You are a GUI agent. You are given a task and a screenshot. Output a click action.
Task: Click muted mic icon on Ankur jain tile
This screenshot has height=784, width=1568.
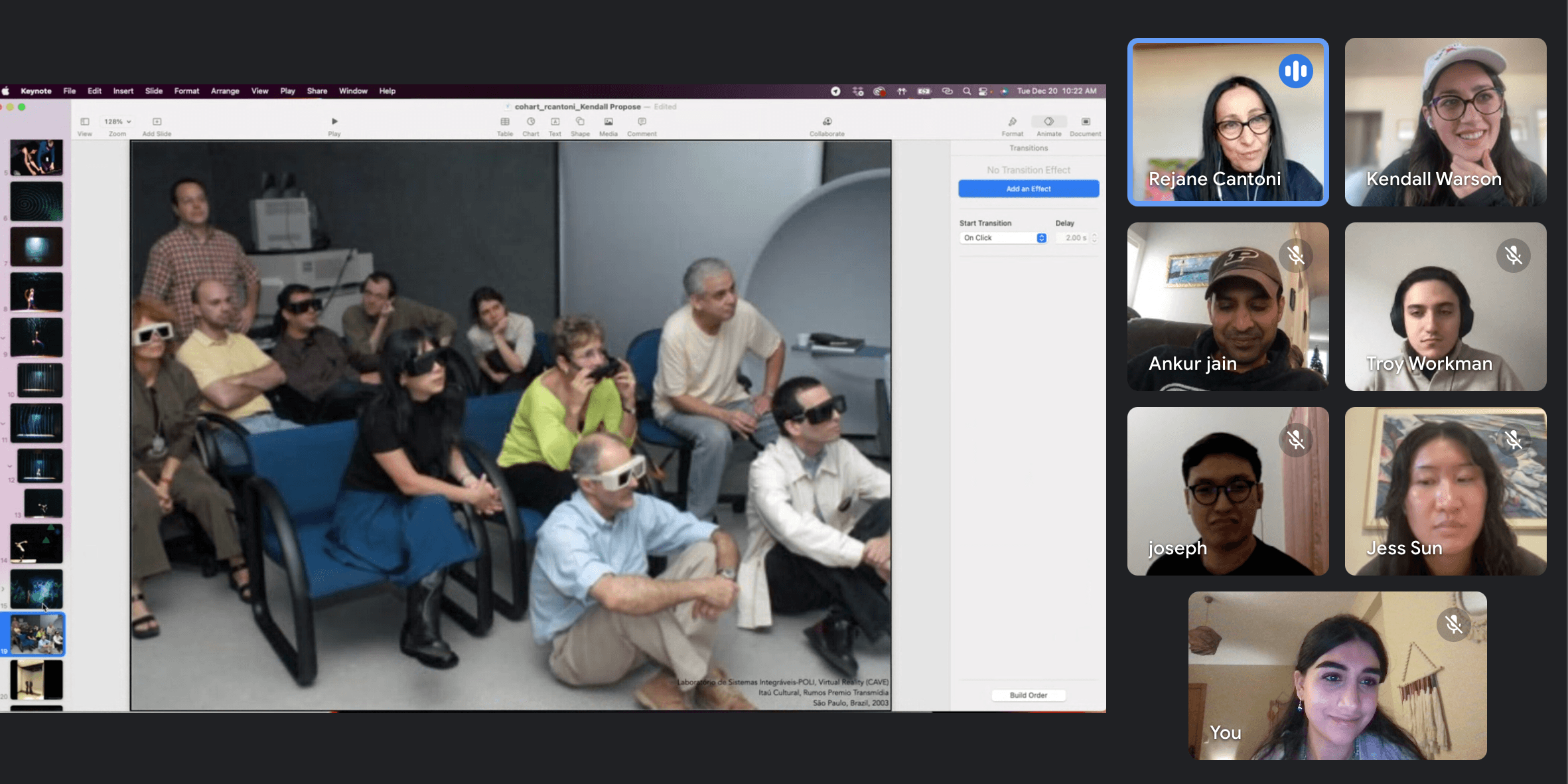[x=1295, y=255]
